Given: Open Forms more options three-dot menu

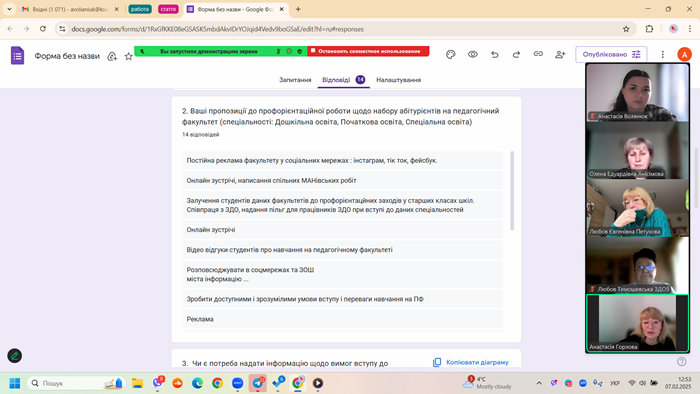Looking at the screenshot, I should [x=662, y=54].
